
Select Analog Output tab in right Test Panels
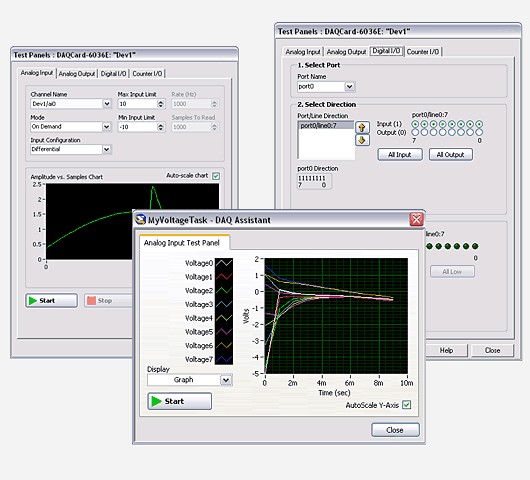(x=346, y=52)
